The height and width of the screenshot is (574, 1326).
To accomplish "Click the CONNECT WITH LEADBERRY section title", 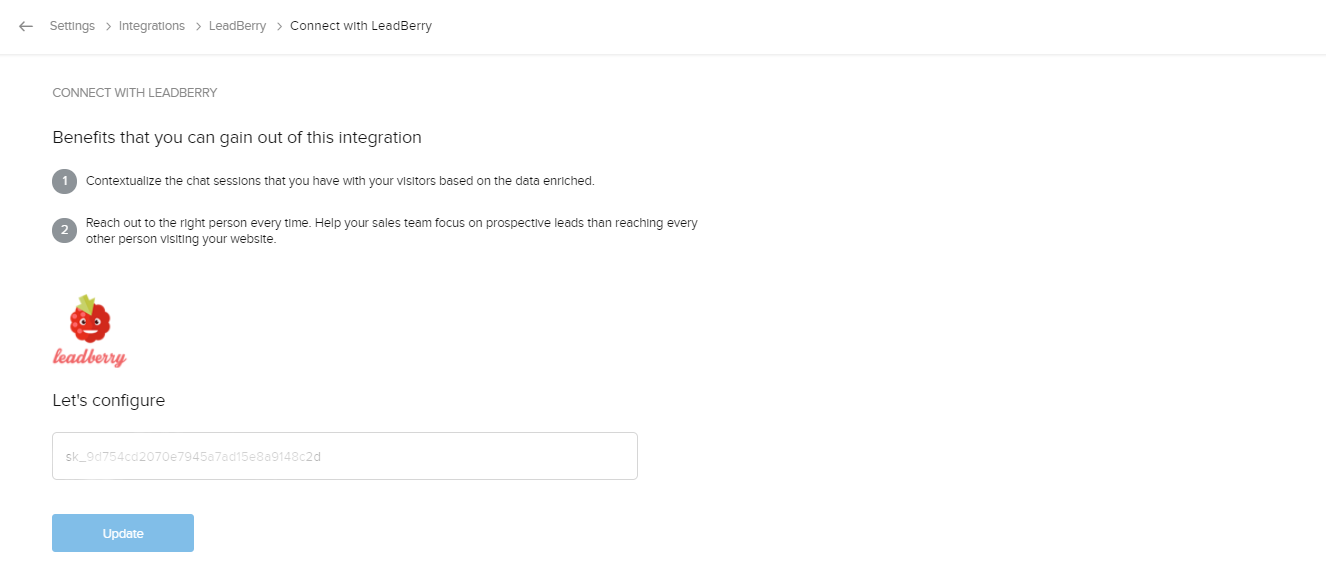I will pyautogui.click(x=135, y=93).
